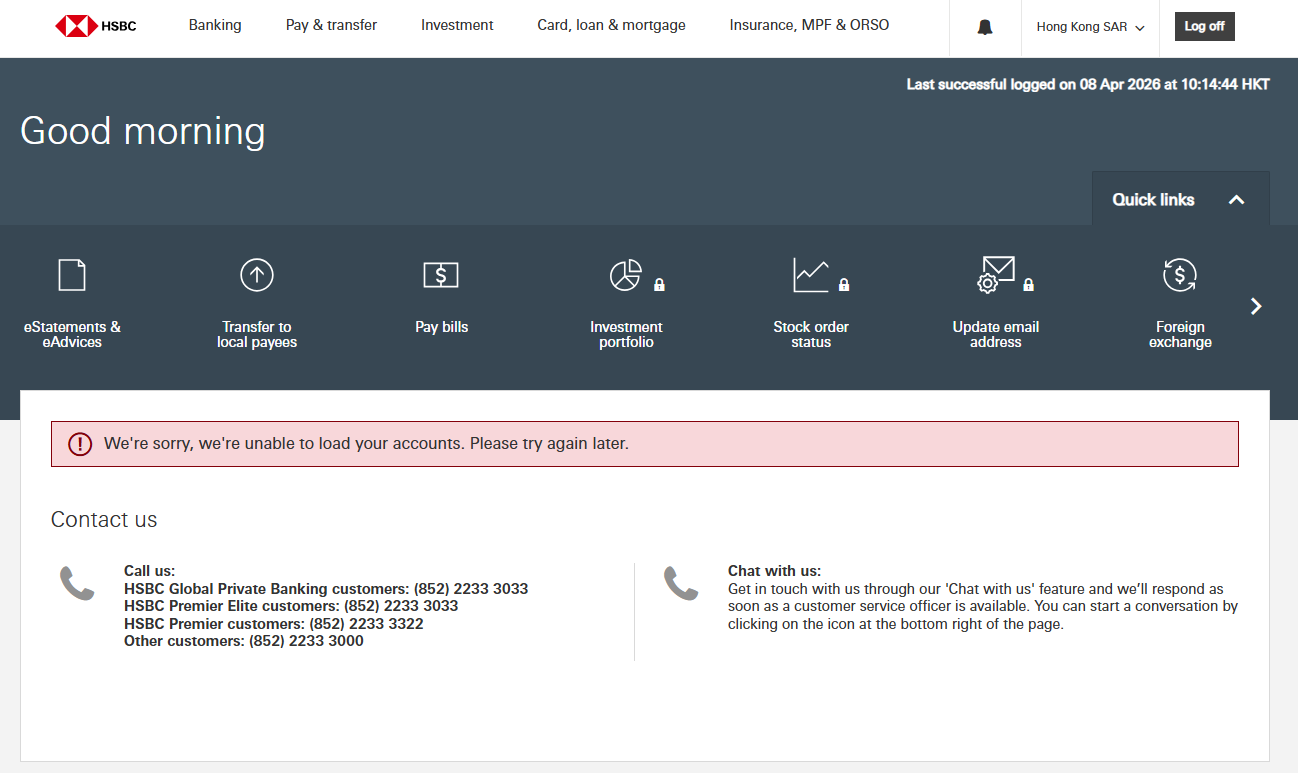Click the HSBC logo
This screenshot has width=1298, height=773.
(96, 26)
